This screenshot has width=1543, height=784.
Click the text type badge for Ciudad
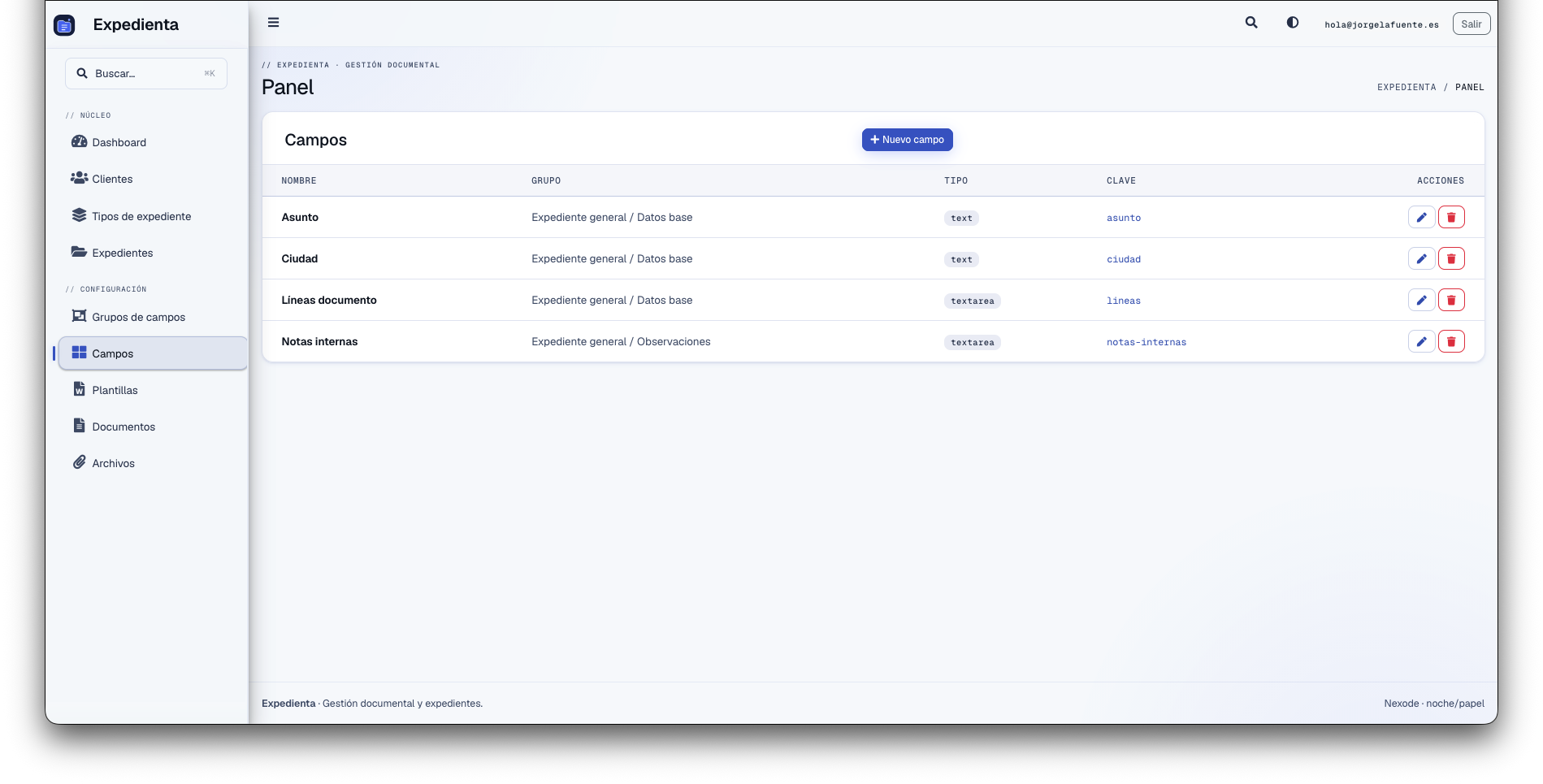click(961, 259)
